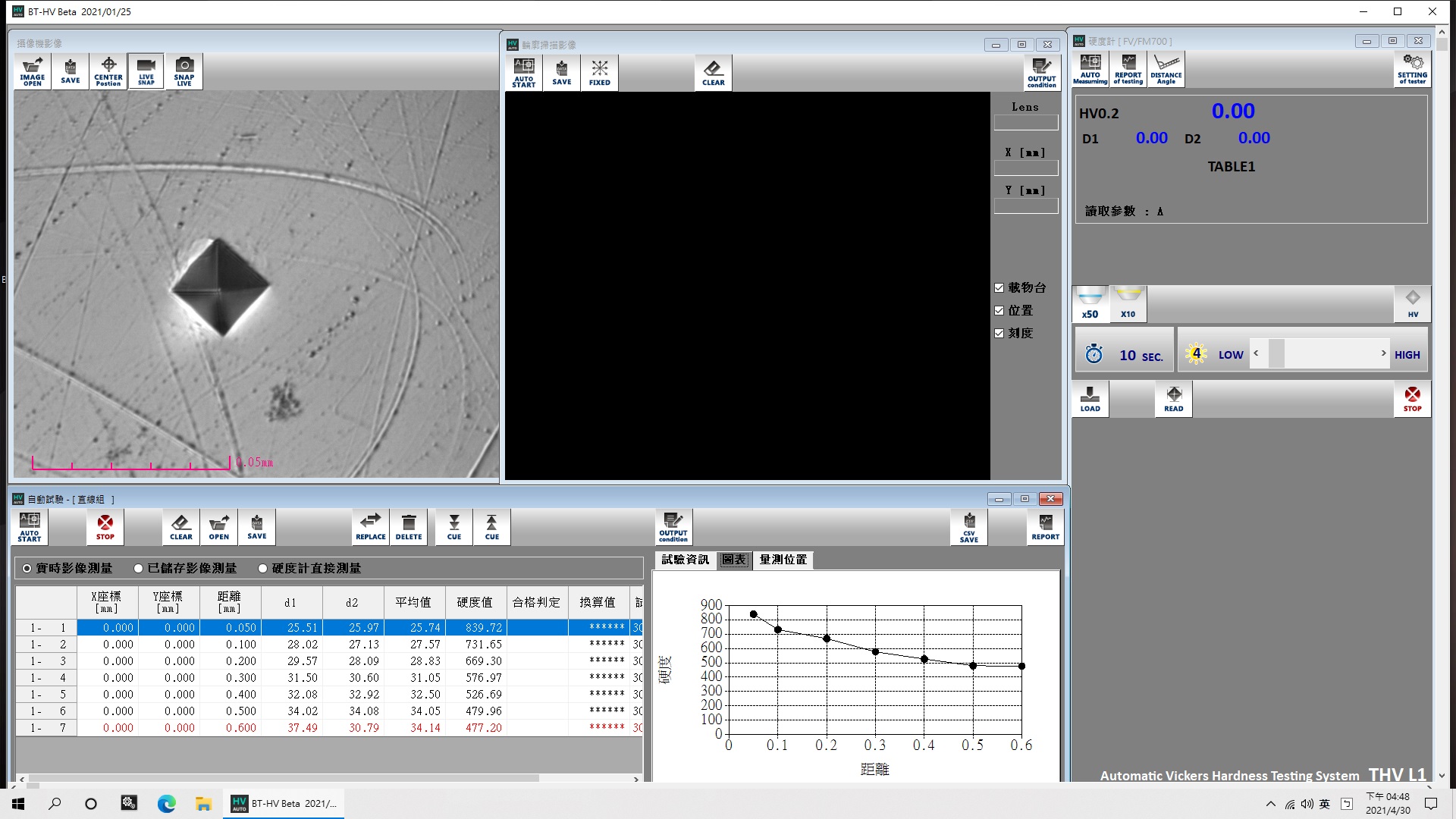Viewport: 1456px width, 819px height.
Task: Select 已儲存影像測量 radio option
Action: 139,569
